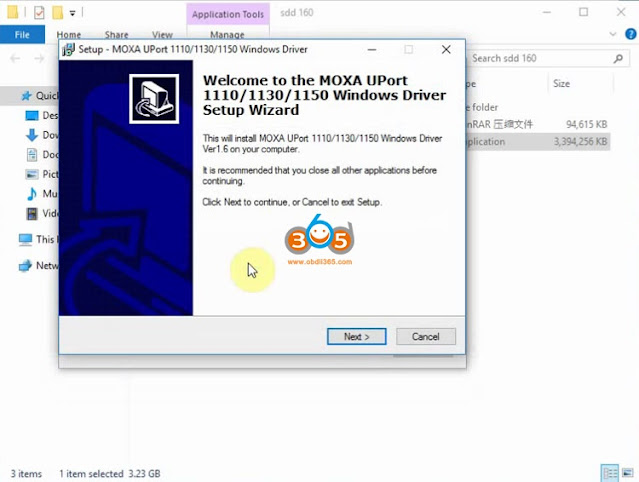
Task: Open the Home ribbon tab
Action: coord(68,35)
